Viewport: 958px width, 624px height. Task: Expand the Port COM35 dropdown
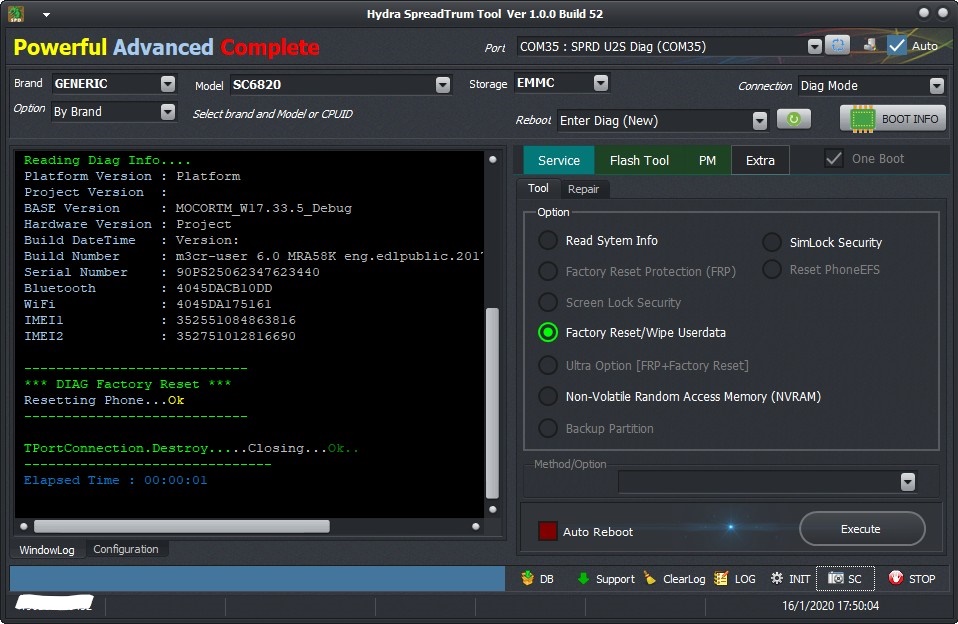(x=814, y=46)
